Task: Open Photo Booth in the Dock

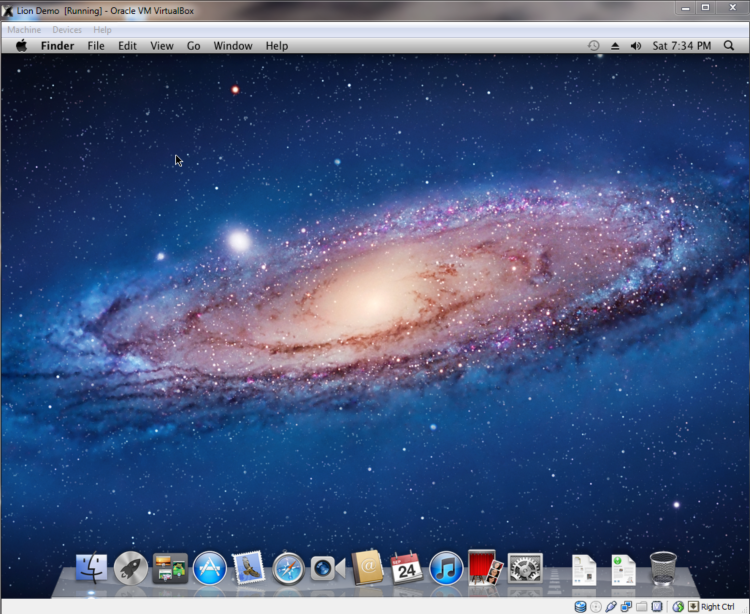Action: point(485,567)
